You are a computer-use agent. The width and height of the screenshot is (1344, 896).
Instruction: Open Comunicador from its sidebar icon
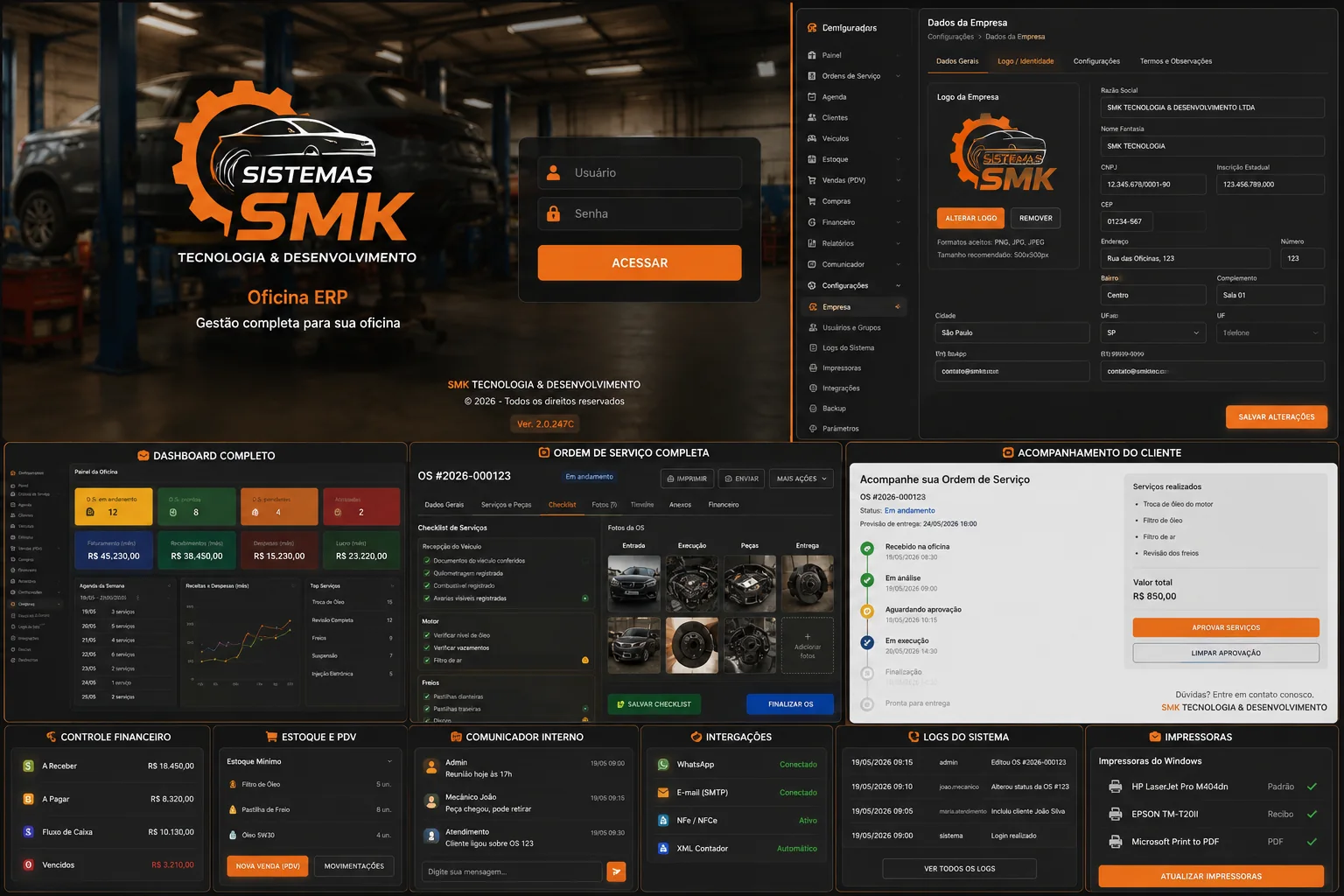(x=812, y=264)
